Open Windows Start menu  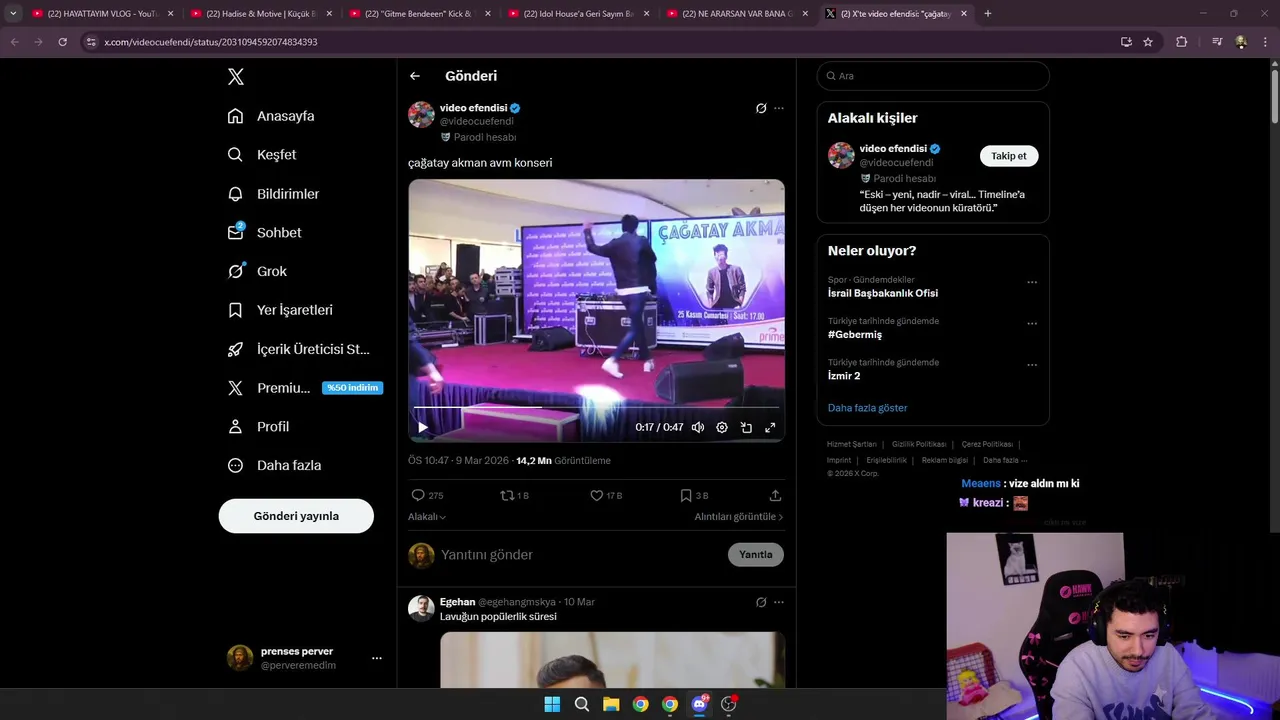point(552,704)
